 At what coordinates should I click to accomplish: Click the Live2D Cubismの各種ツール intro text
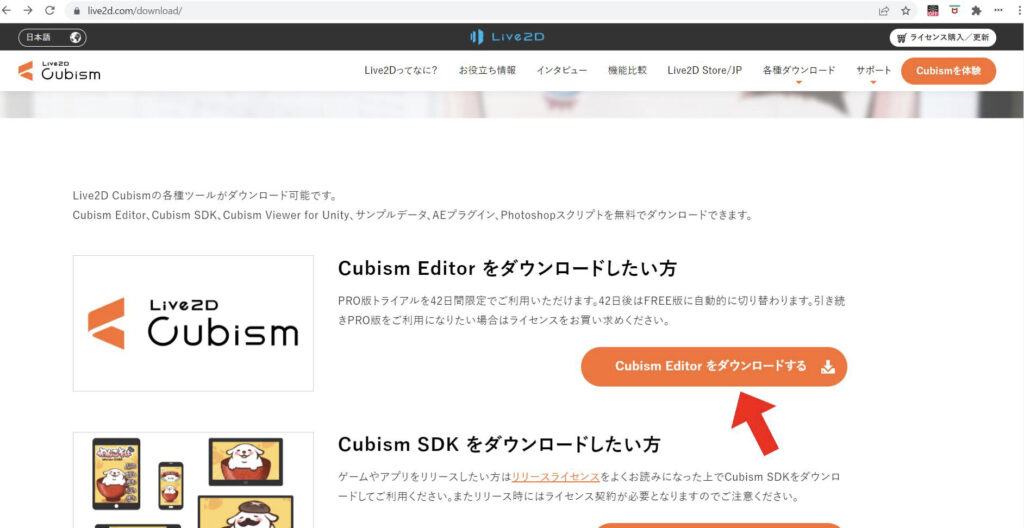click(205, 195)
